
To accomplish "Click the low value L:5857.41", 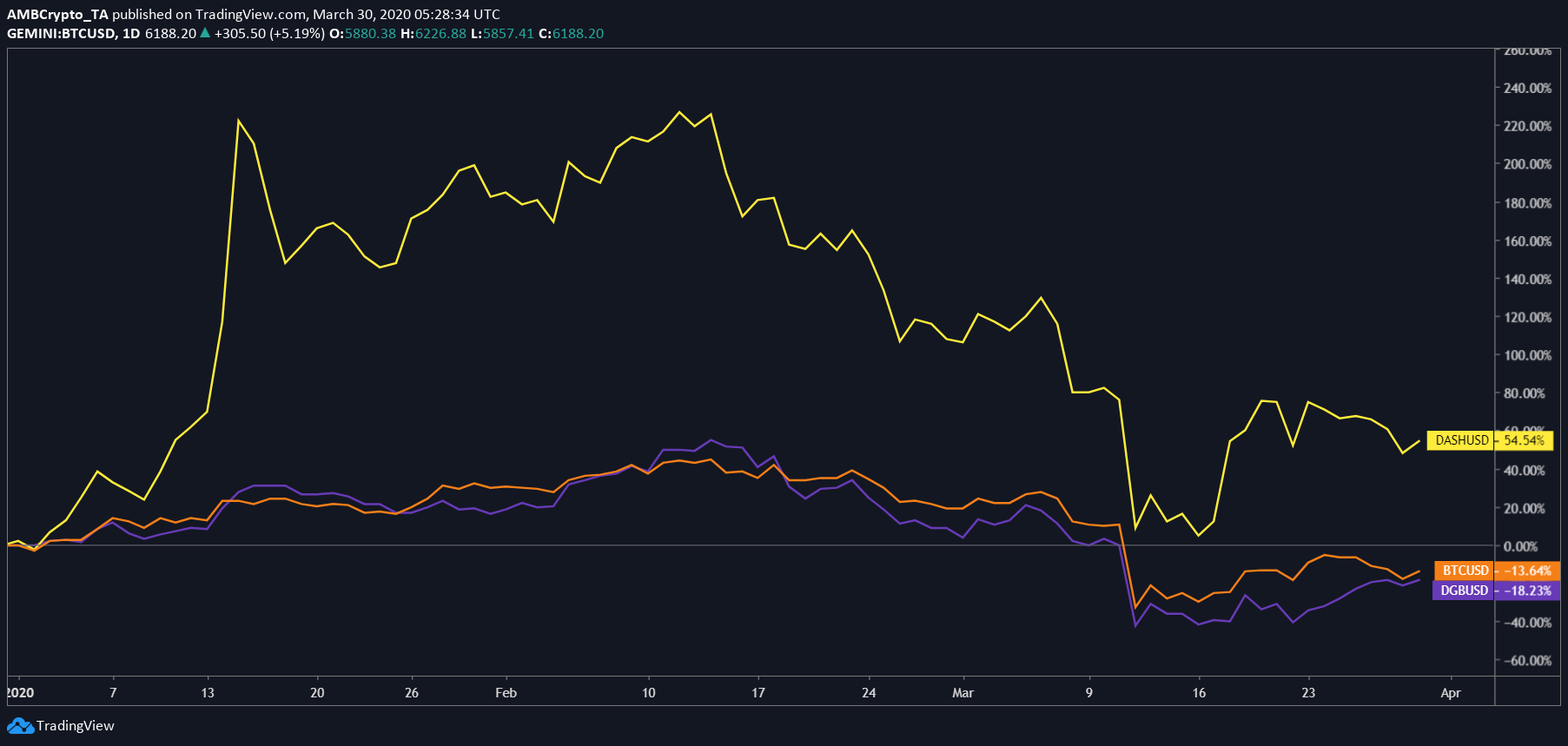I will (502, 34).
